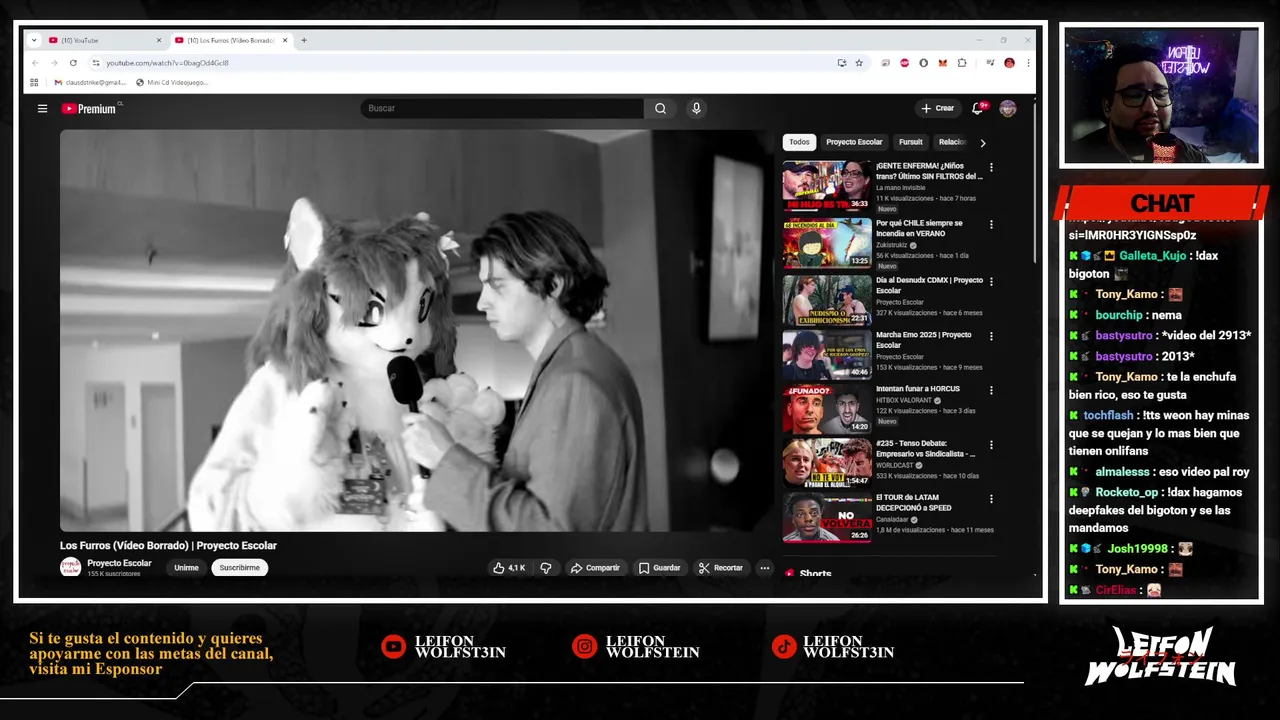The width and height of the screenshot is (1280, 720).
Task: Open the title El TOUR de LATAM DECEPCIONÓ a SPEED
Action: [914, 502]
